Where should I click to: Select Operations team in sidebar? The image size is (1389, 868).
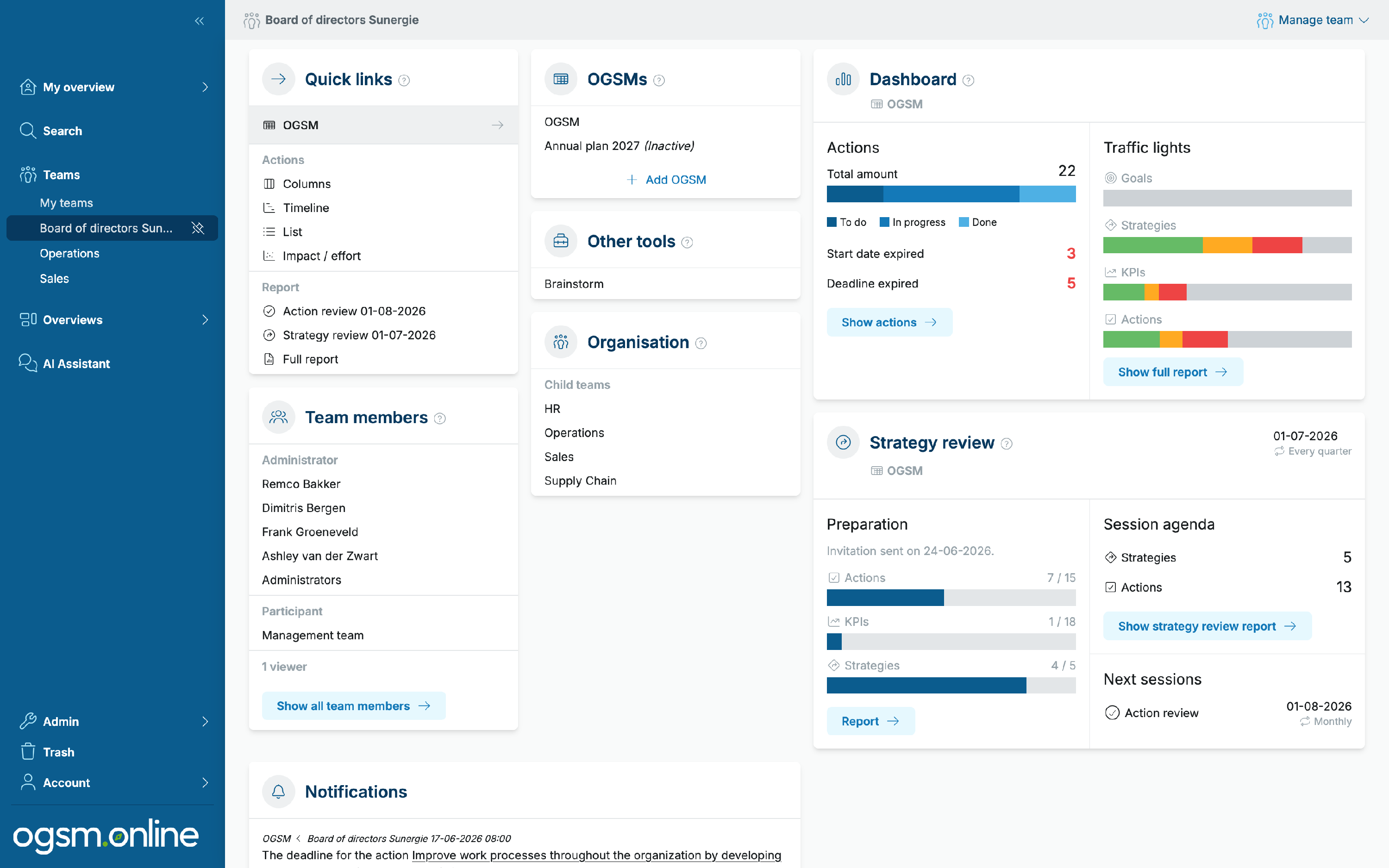69,253
